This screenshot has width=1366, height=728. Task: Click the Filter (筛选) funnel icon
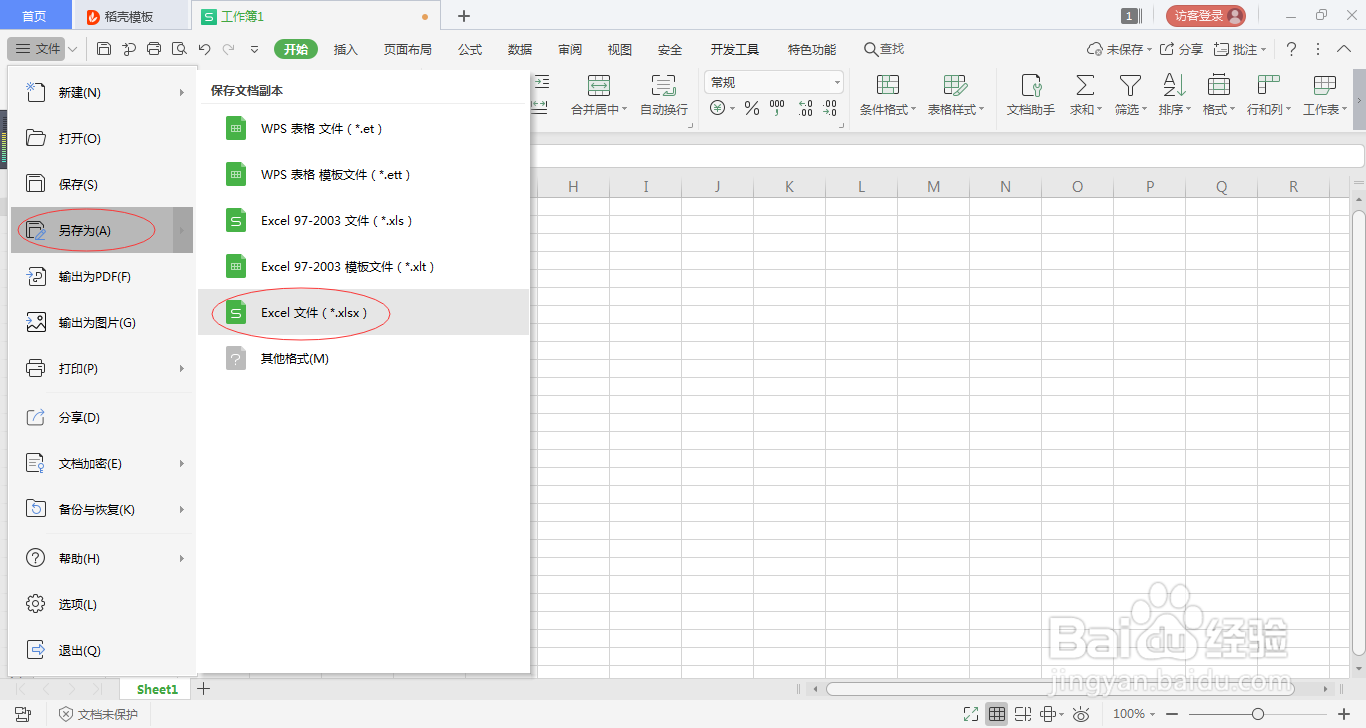pyautogui.click(x=1130, y=85)
